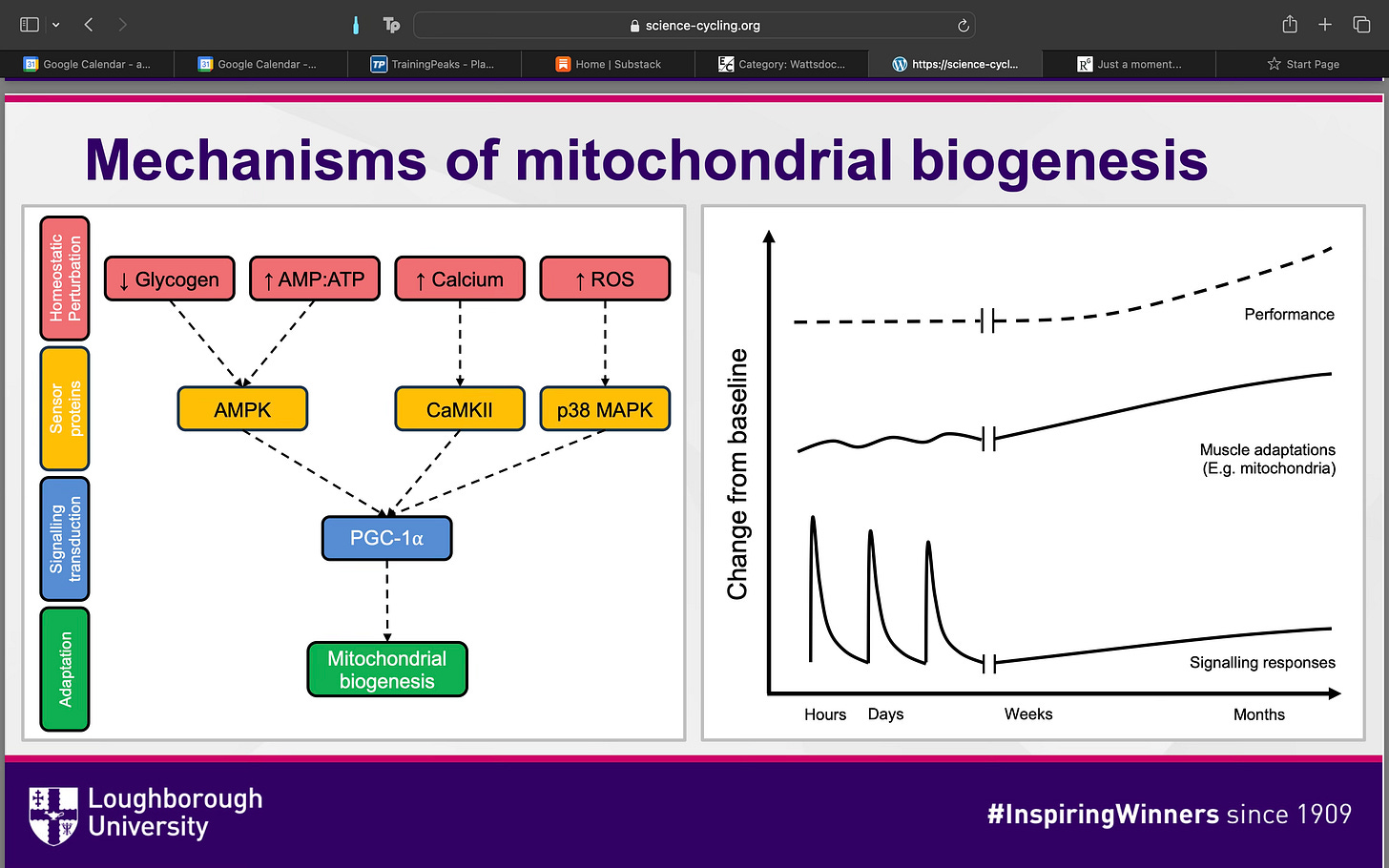The image size is (1389, 868).
Task: Click the Homeostatic Perturbation side label
Action: point(65,279)
